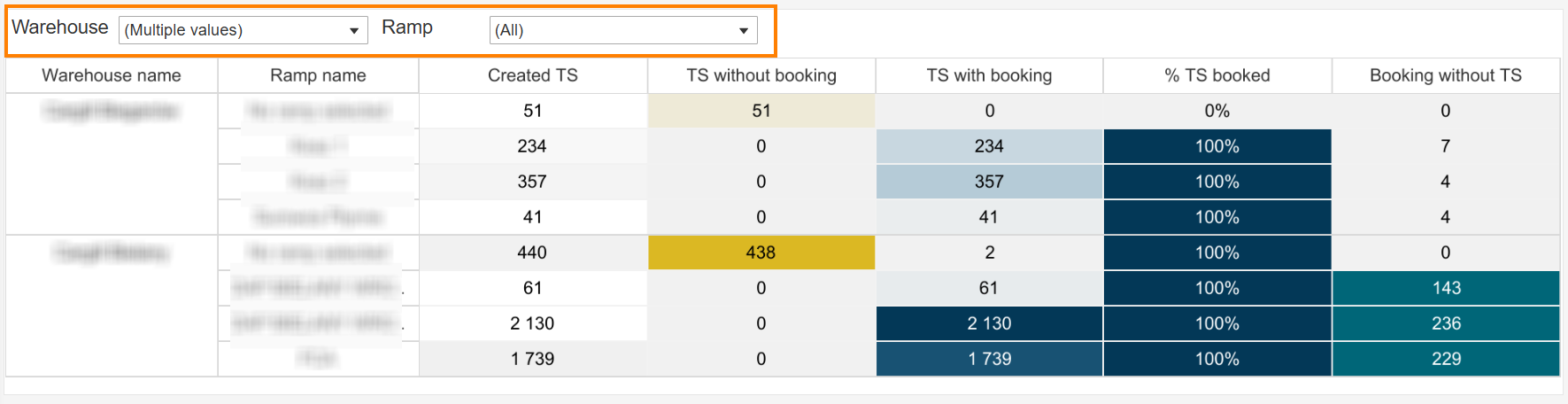Select the 1 739 Created TS cell
Screen dimensions: 1568x404
[x=533, y=359]
